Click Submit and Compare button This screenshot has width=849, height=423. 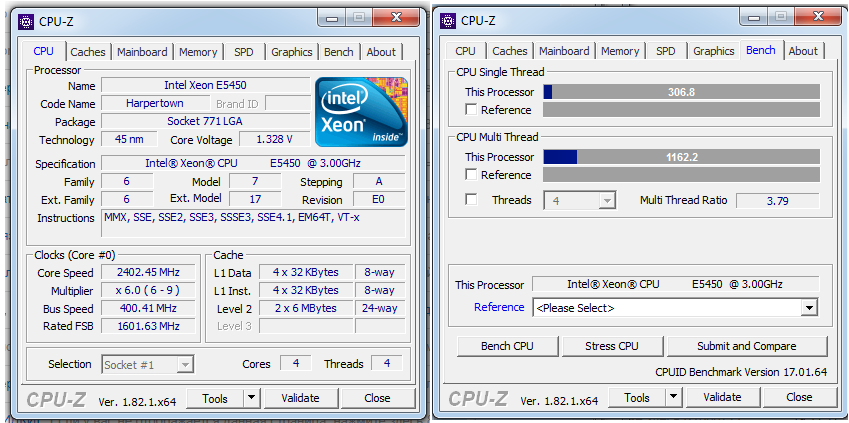(x=747, y=346)
